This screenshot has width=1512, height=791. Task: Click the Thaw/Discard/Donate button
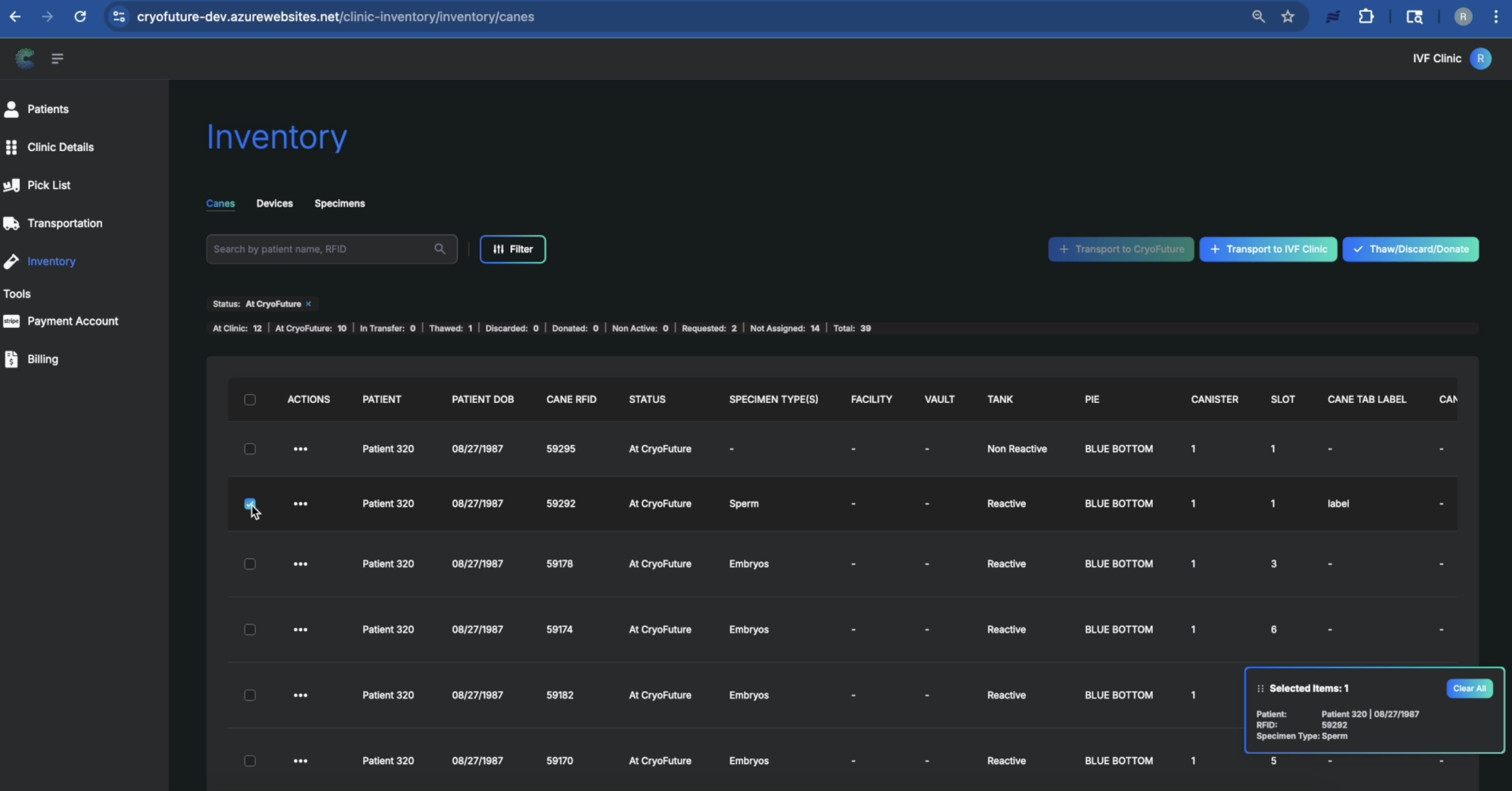coord(1410,249)
